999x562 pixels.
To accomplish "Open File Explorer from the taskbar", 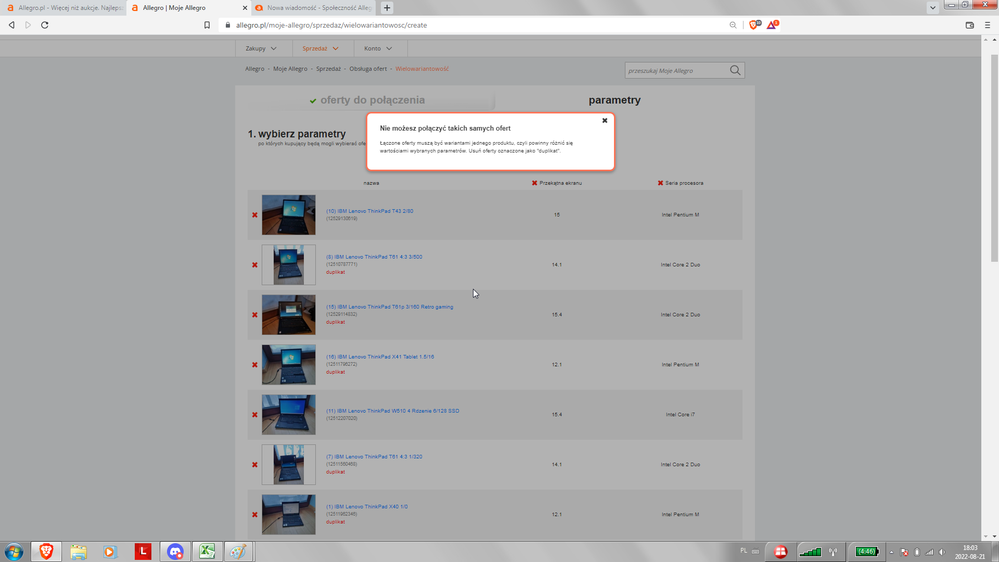I will pos(78,552).
